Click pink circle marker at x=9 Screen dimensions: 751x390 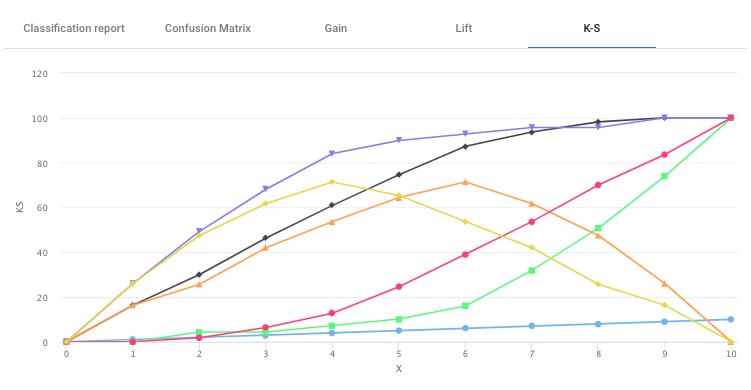[664, 155]
